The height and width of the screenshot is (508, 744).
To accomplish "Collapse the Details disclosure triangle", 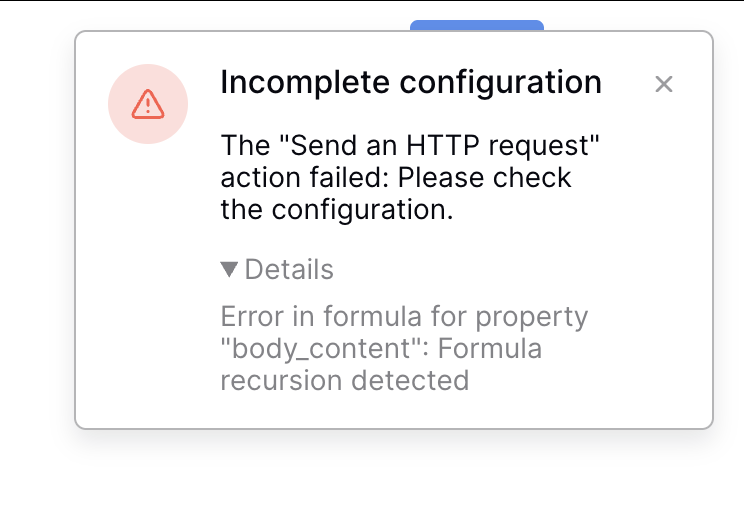I will (x=229, y=269).
